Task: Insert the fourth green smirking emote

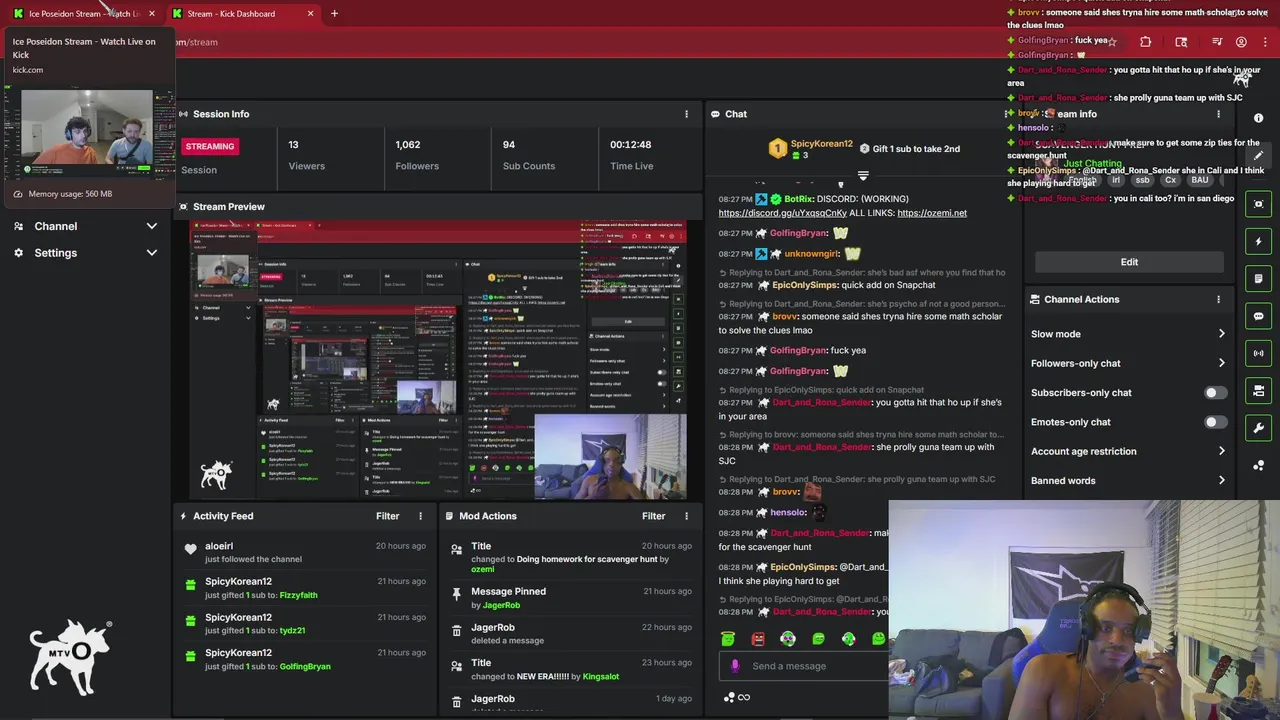Action: tap(818, 639)
